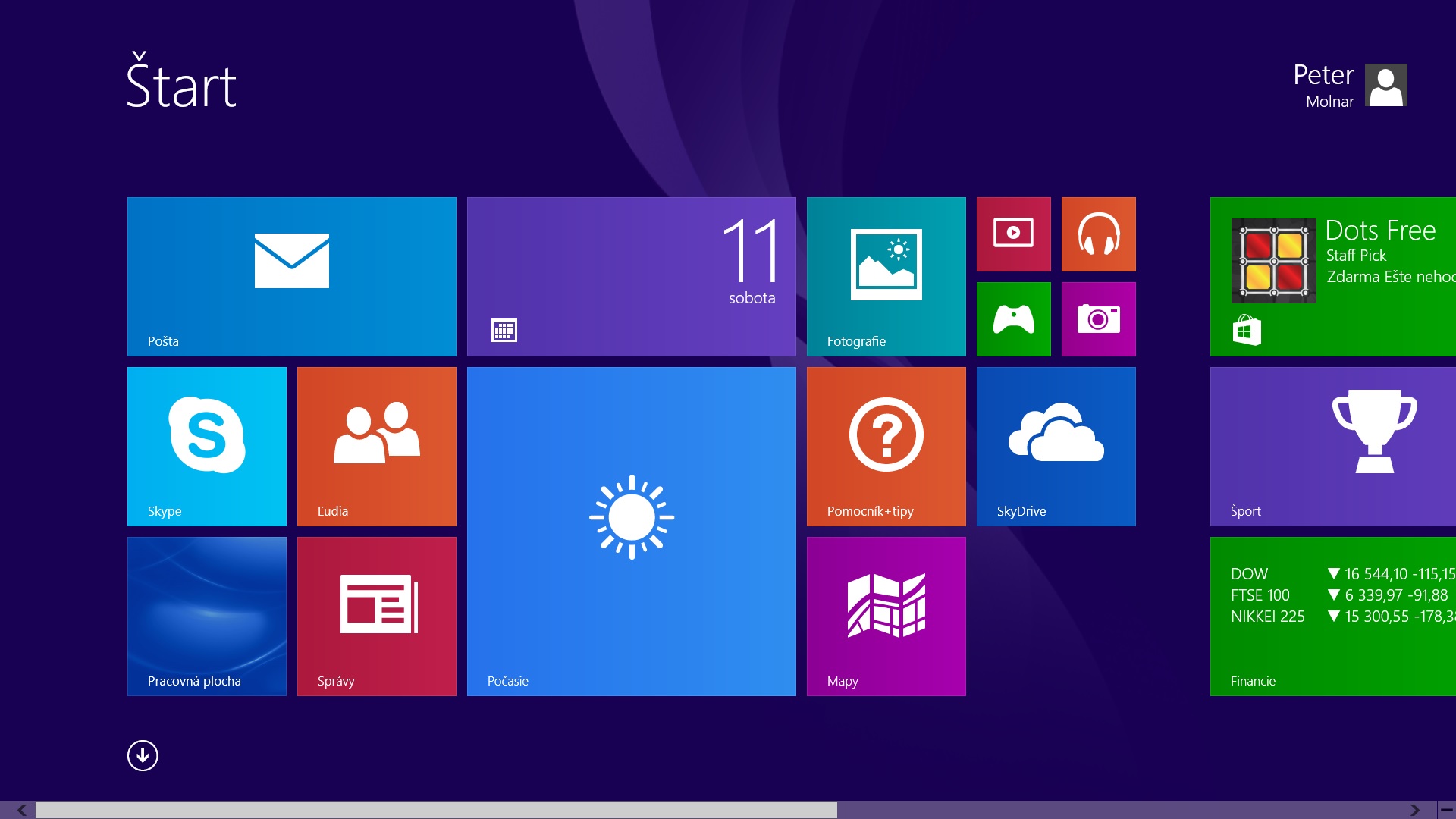The image size is (1456, 819).
Task: Open the Ľudia people tile
Action: point(377,447)
